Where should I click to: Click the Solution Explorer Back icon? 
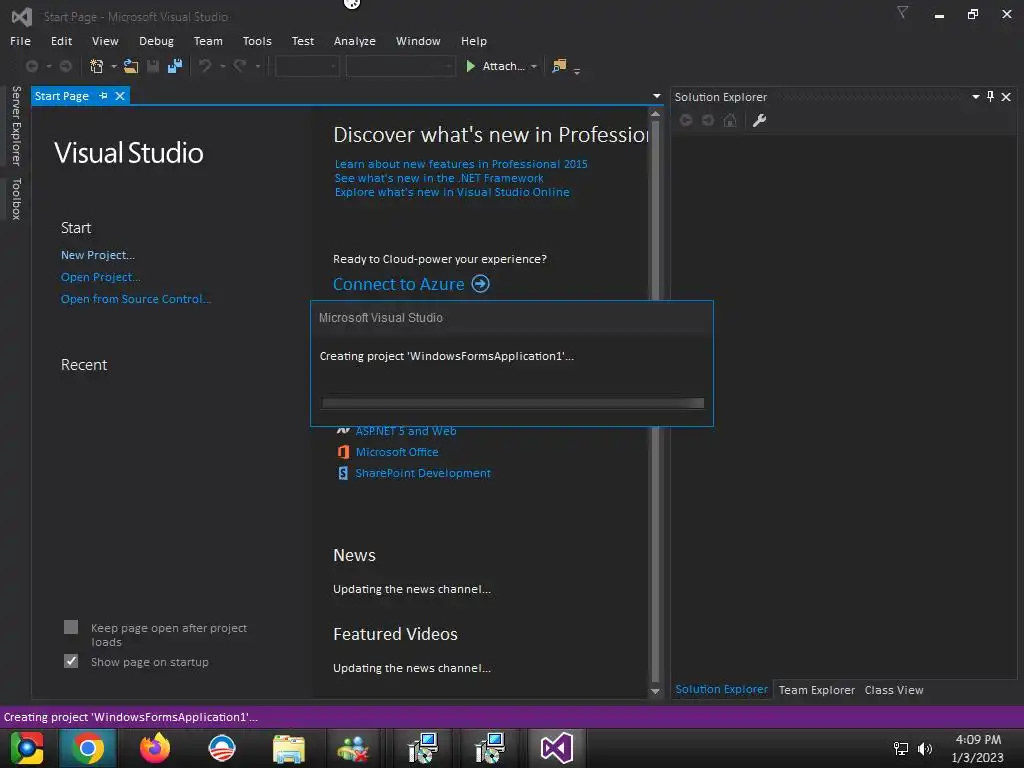[686, 120]
